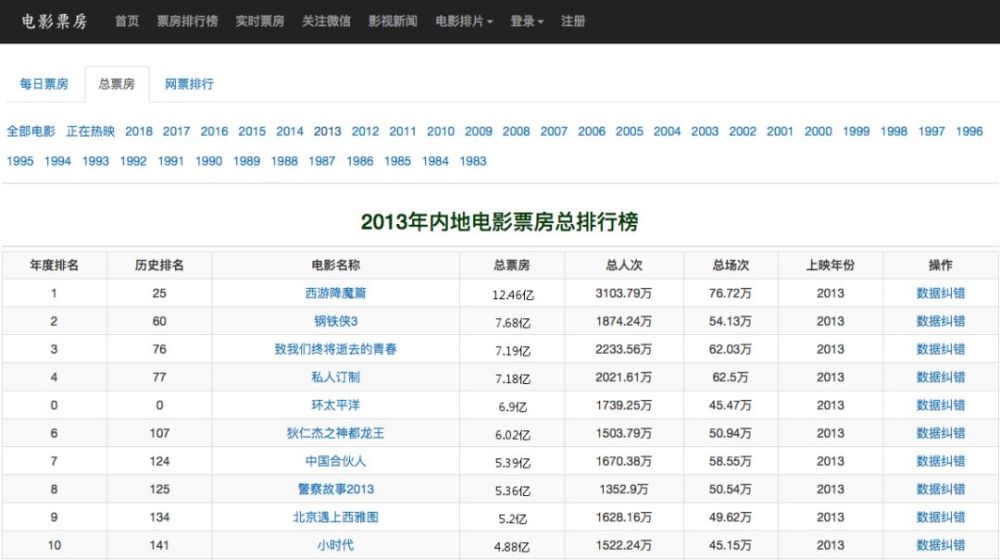The height and width of the screenshot is (560, 1000).
Task: Click the 12.46亿 box office value
Action: point(513,295)
